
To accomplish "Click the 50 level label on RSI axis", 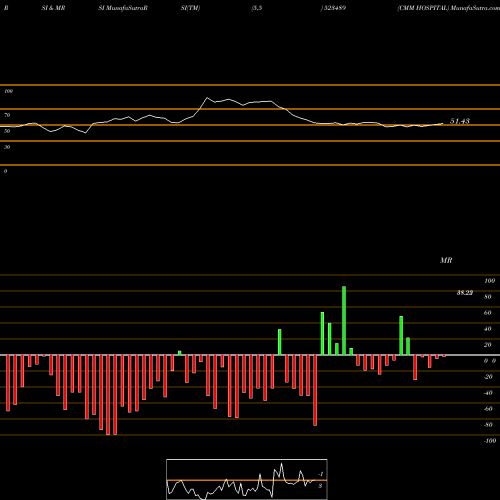I will click(x=7, y=131).
